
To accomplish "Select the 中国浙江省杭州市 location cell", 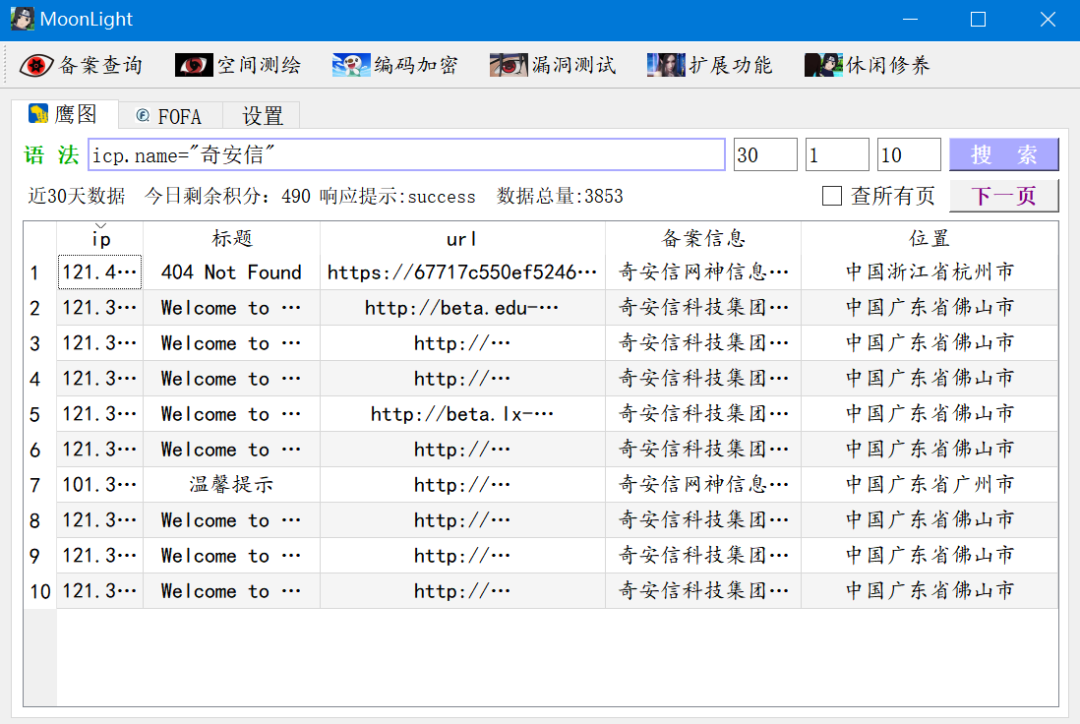I will 929,272.
